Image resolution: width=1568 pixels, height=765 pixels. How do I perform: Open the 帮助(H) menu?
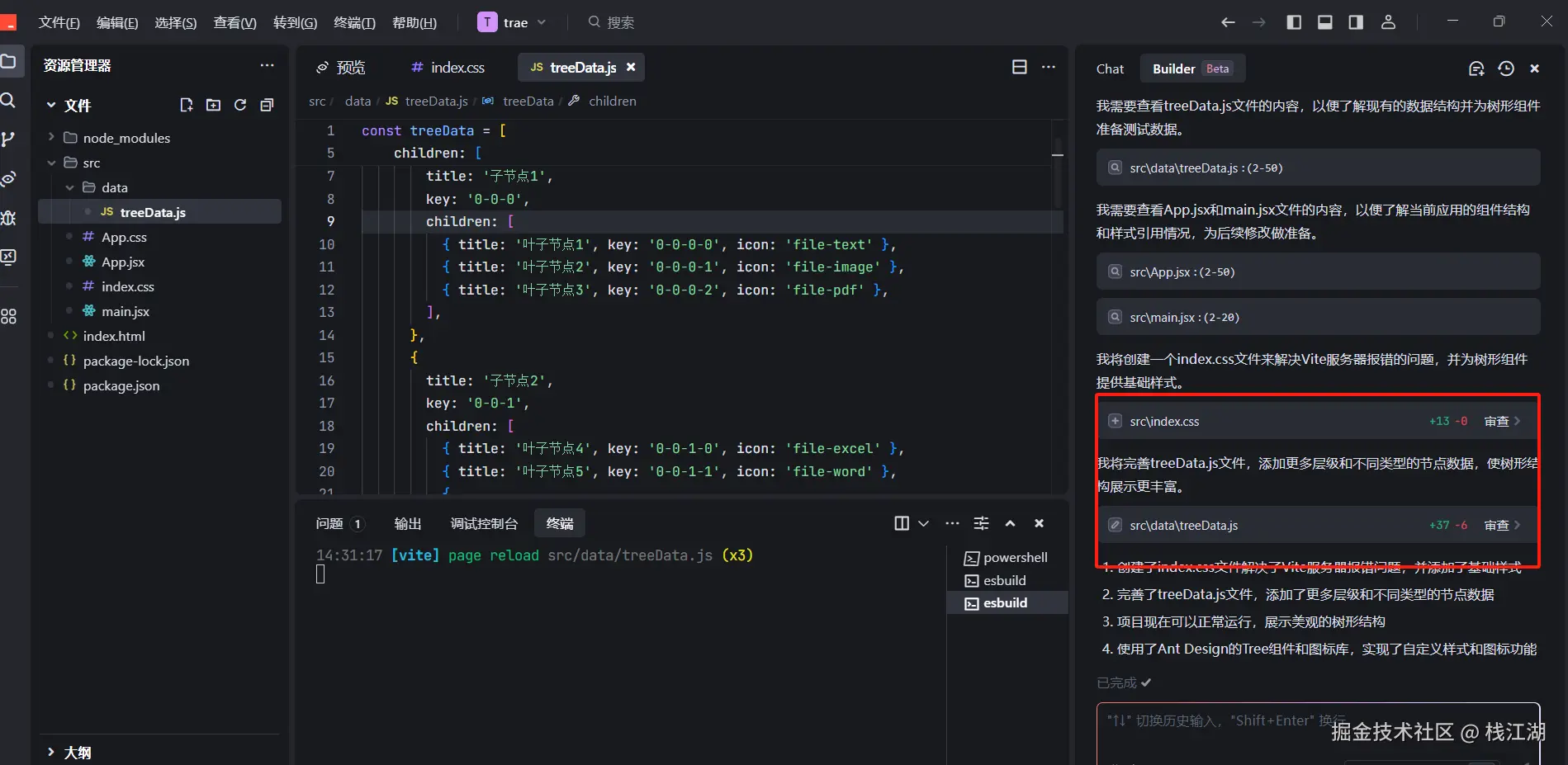click(415, 22)
